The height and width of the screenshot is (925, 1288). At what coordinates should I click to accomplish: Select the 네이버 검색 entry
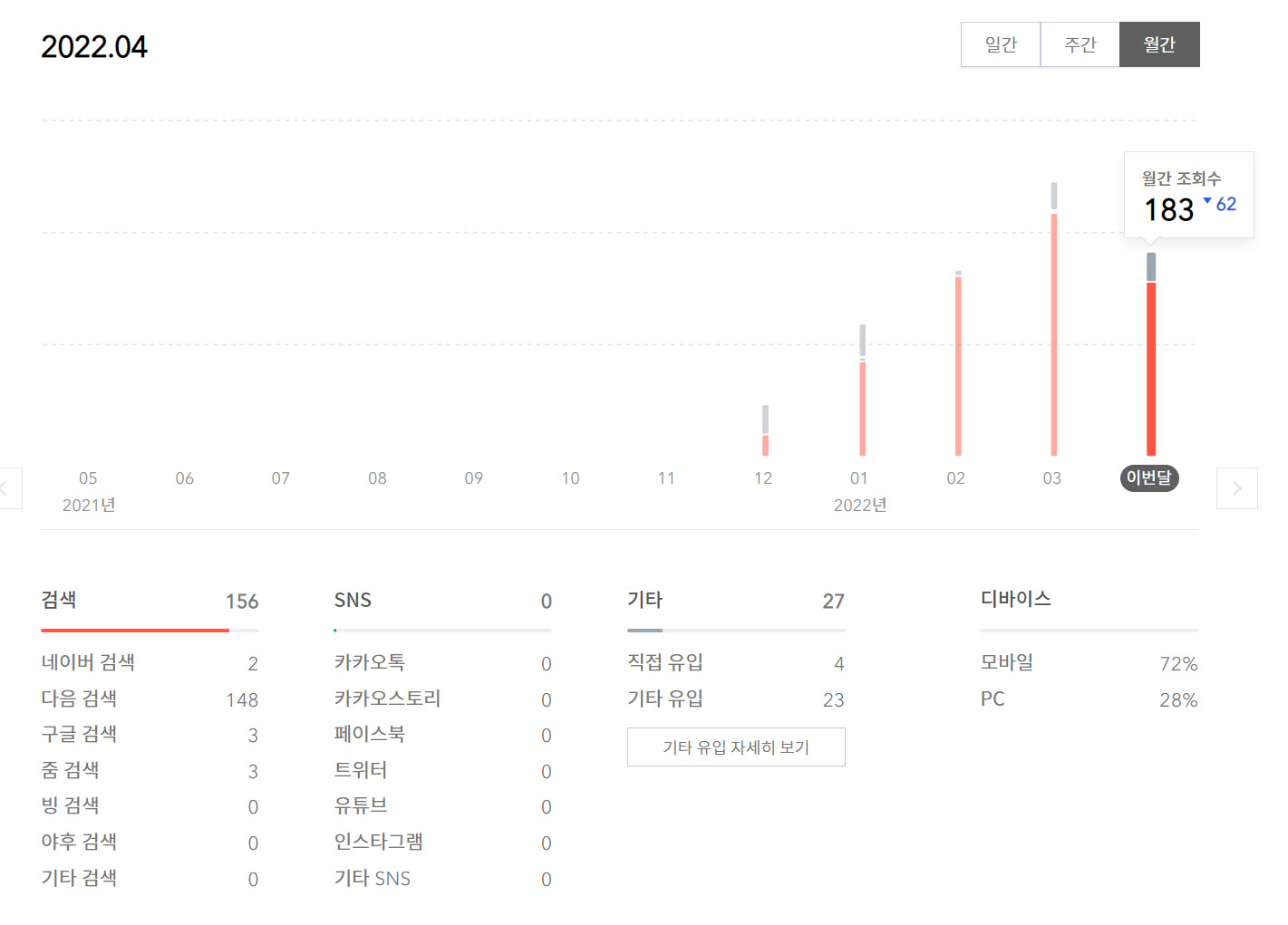pyautogui.click(x=88, y=662)
